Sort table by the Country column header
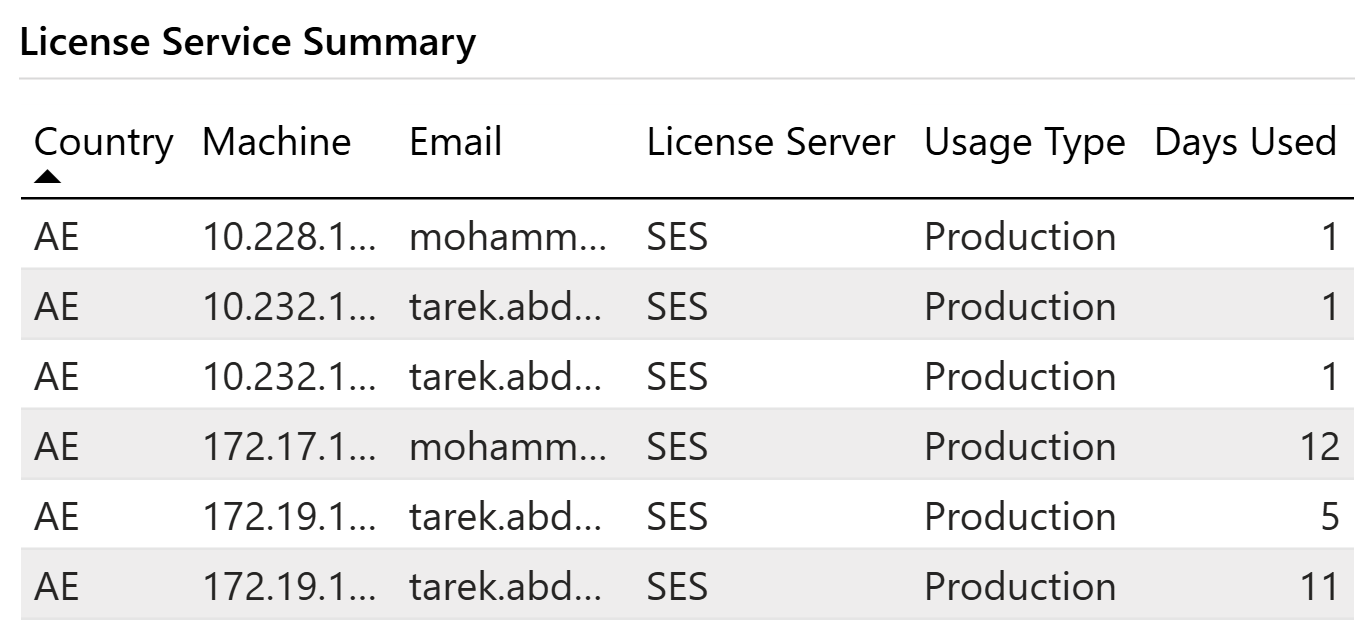This screenshot has height=620, width=1355. click(x=103, y=143)
